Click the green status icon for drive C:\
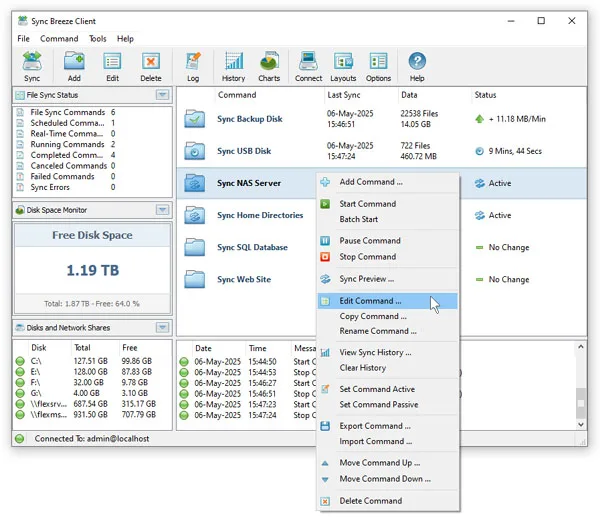The width and height of the screenshot is (600, 517). click(x=20, y=361)
